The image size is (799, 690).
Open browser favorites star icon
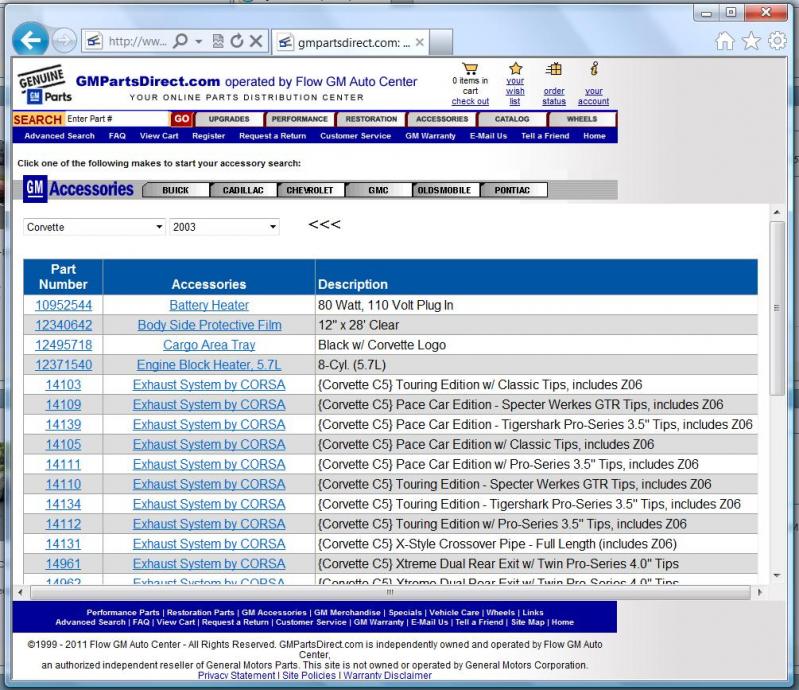click(x=750, y=41)
